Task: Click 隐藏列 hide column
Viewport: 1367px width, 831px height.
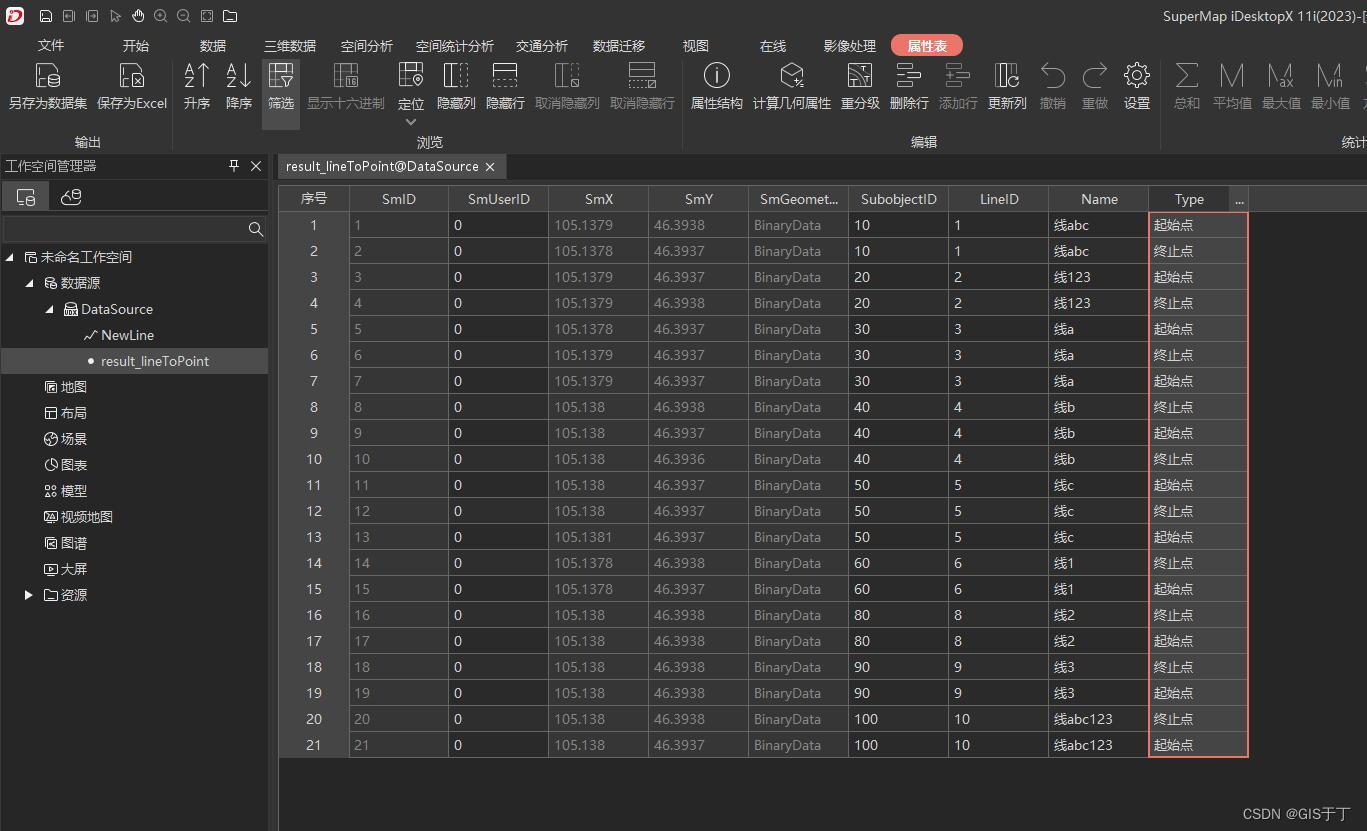Action: tap(456, 86)
